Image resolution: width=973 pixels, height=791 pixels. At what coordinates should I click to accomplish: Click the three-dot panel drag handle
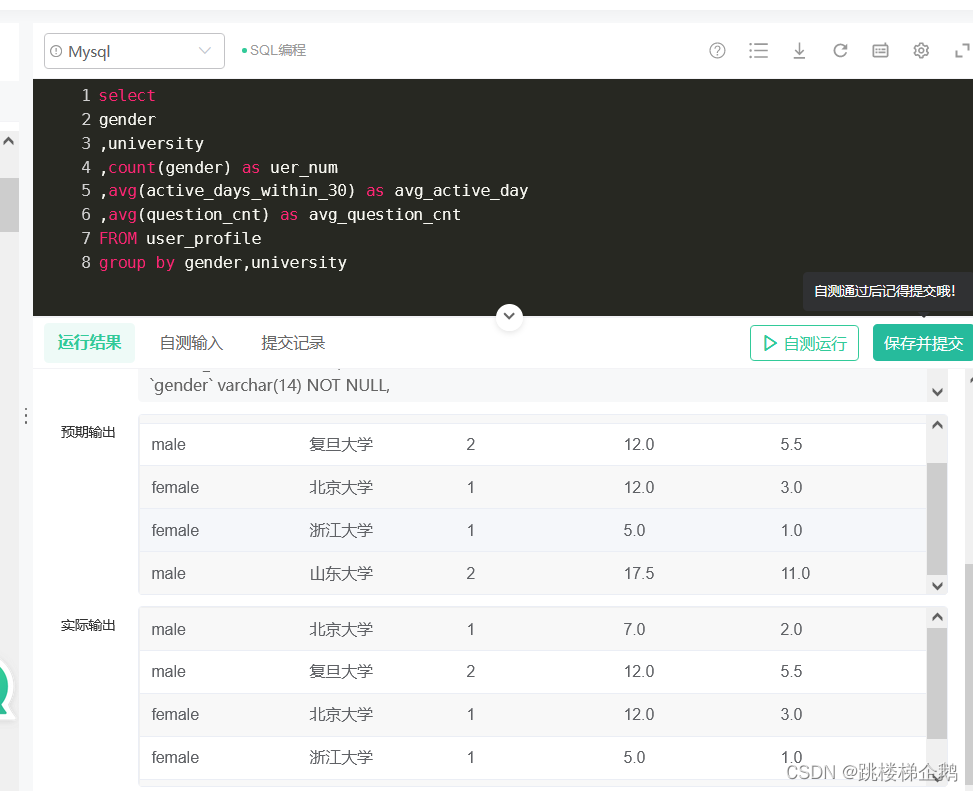coord(25,416)
